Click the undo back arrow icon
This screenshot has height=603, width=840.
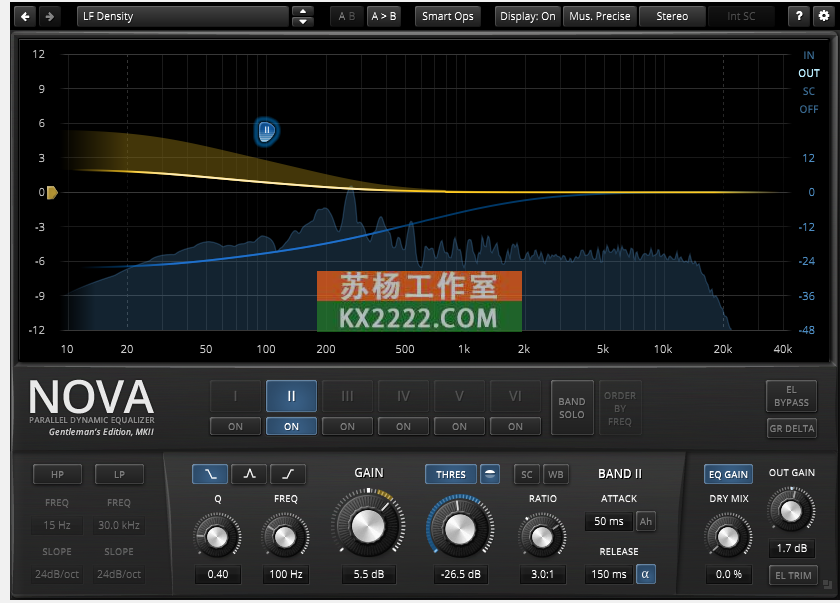coord(25,17)
